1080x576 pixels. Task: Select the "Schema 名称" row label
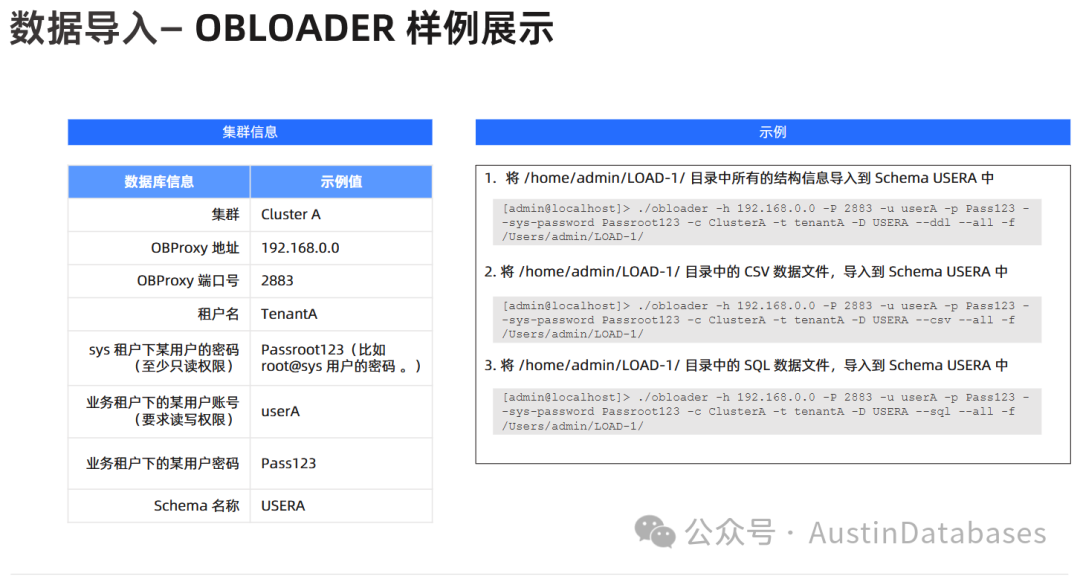pyautogui.click(x=196, y=506)
